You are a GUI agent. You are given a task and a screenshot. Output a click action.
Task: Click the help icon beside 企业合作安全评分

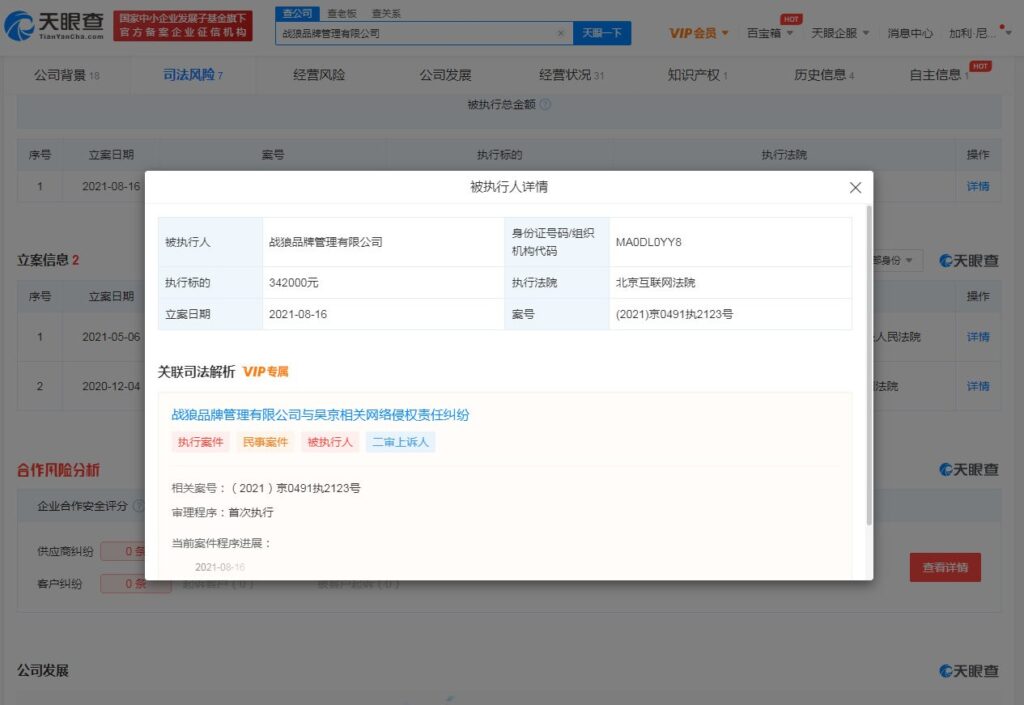(x=138, y=506)
